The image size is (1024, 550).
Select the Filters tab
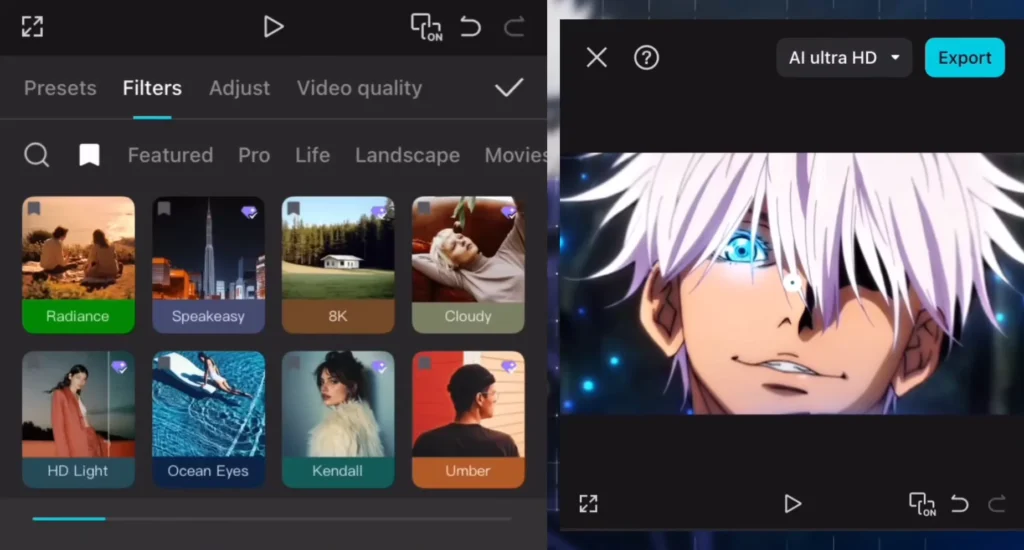(x=152, y=88)
